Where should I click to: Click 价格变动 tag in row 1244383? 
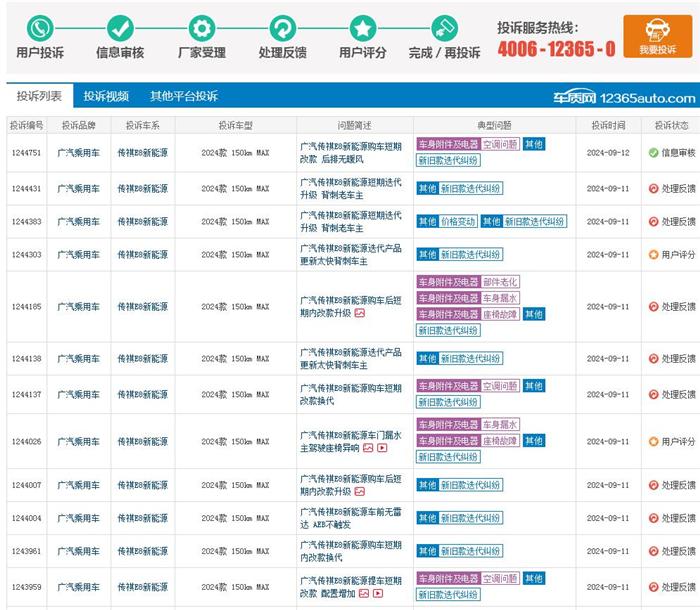(458, 221)
